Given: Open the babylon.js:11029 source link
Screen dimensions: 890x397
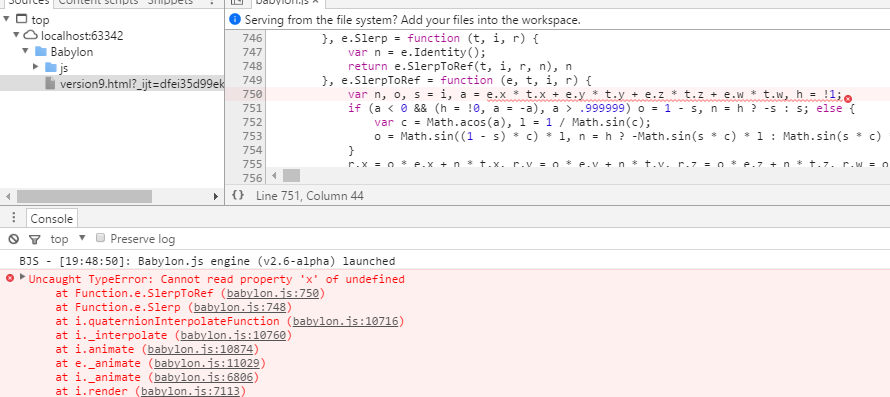Looking at the screenshot, I should point(207,363).
